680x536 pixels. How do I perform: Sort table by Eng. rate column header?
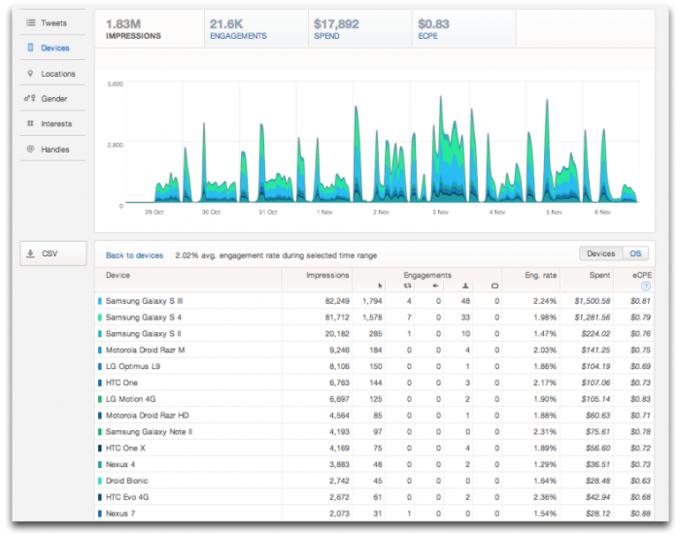541,275
